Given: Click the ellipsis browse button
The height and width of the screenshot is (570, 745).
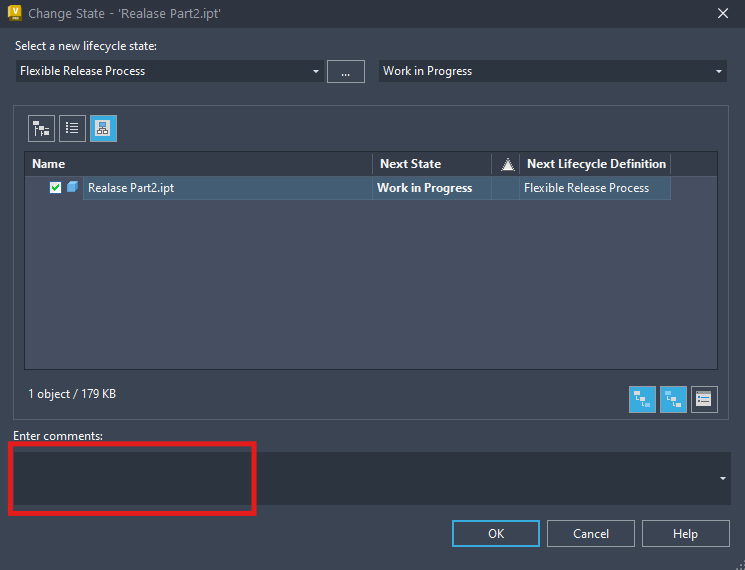Looking at the screenshot, I should [346, 72].
